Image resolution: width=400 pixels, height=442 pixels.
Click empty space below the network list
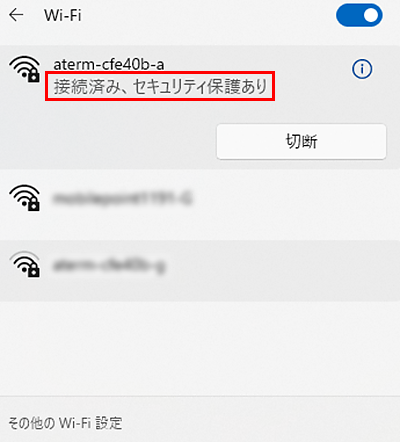tap(200, 348)
